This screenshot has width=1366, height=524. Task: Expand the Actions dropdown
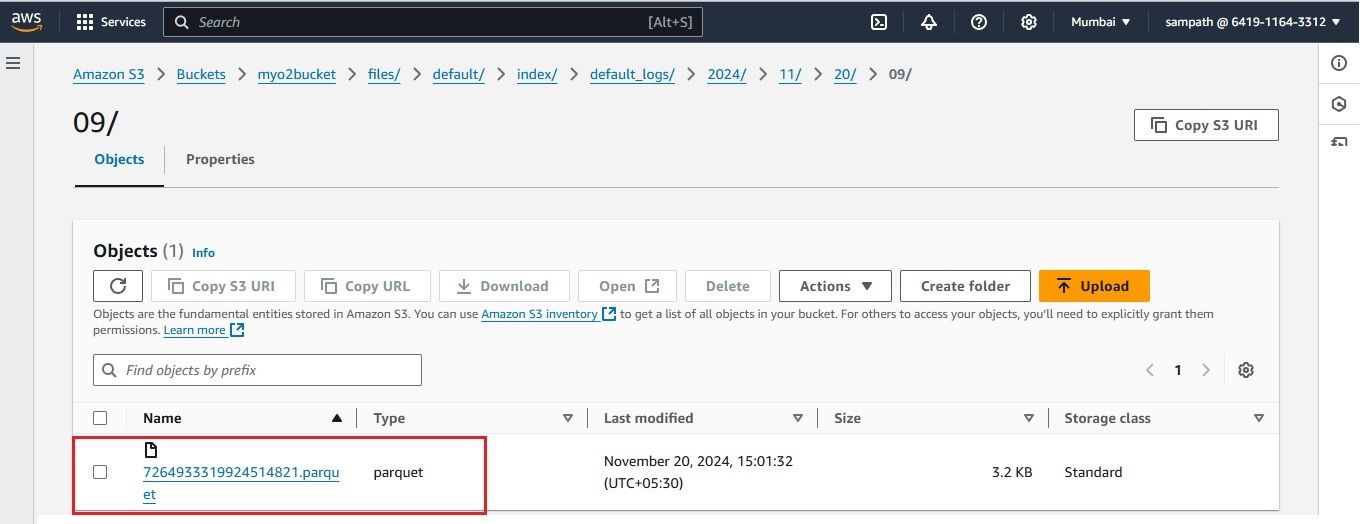pyautogui.click(x=836, y=286)
